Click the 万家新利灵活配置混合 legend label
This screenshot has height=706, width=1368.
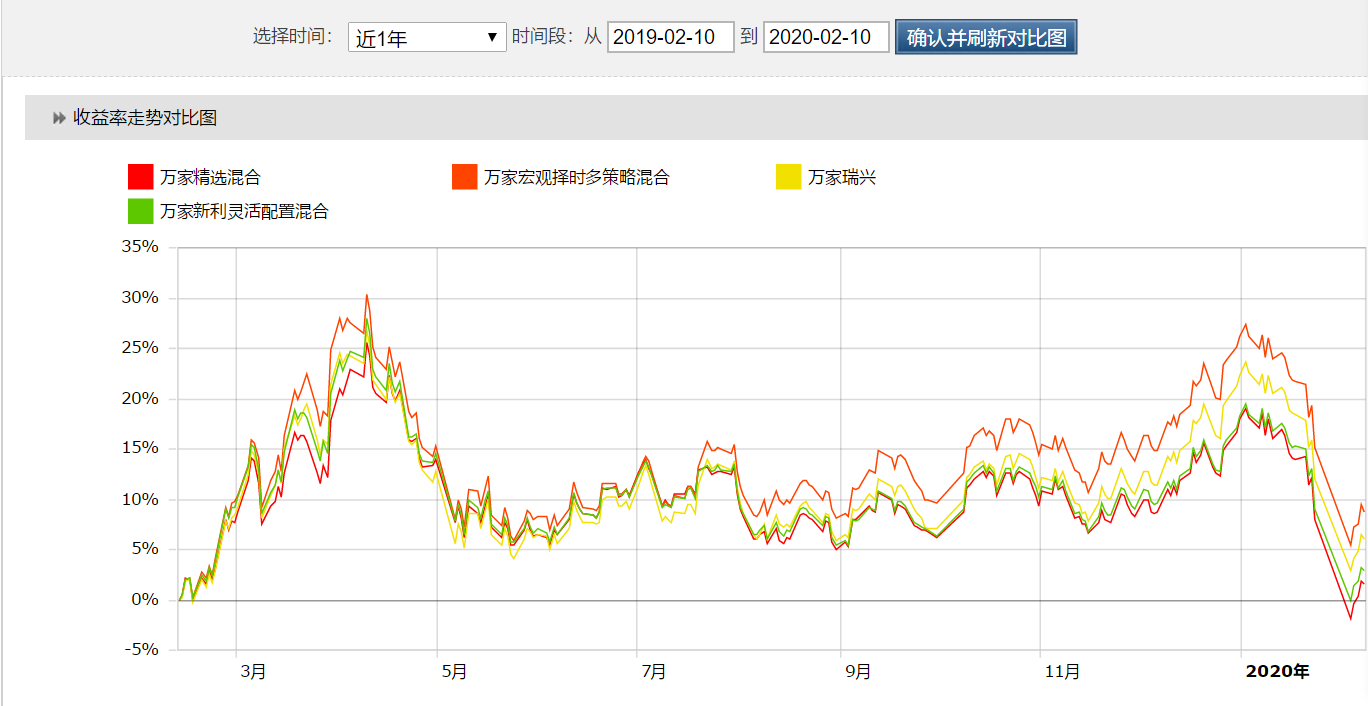(244, 212)
